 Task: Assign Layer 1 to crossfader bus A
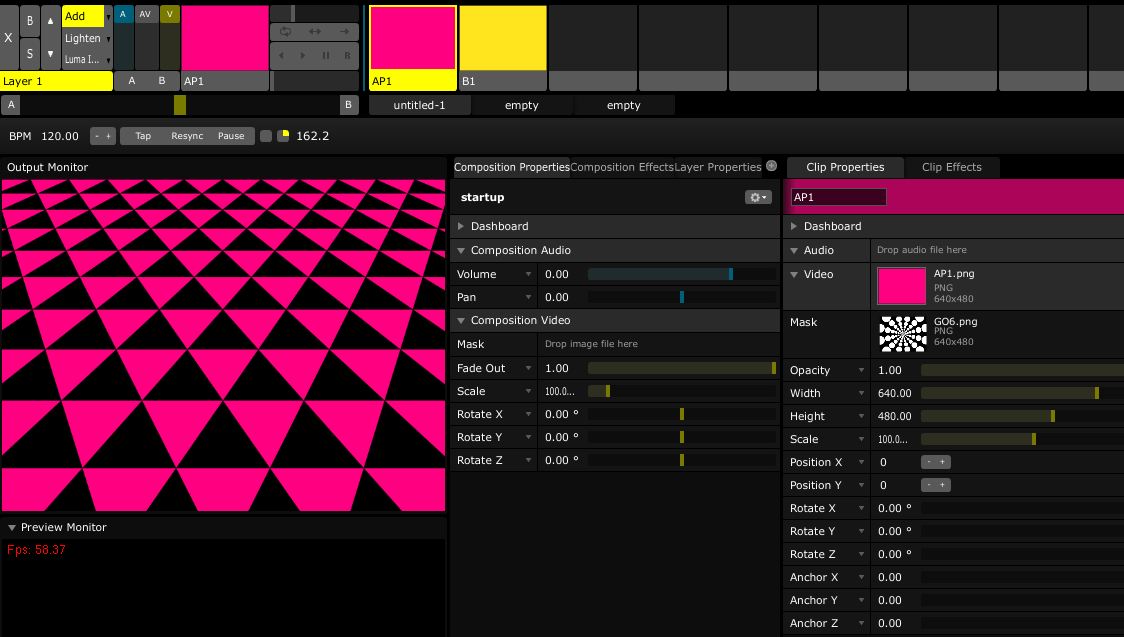(x=132, y=81)
